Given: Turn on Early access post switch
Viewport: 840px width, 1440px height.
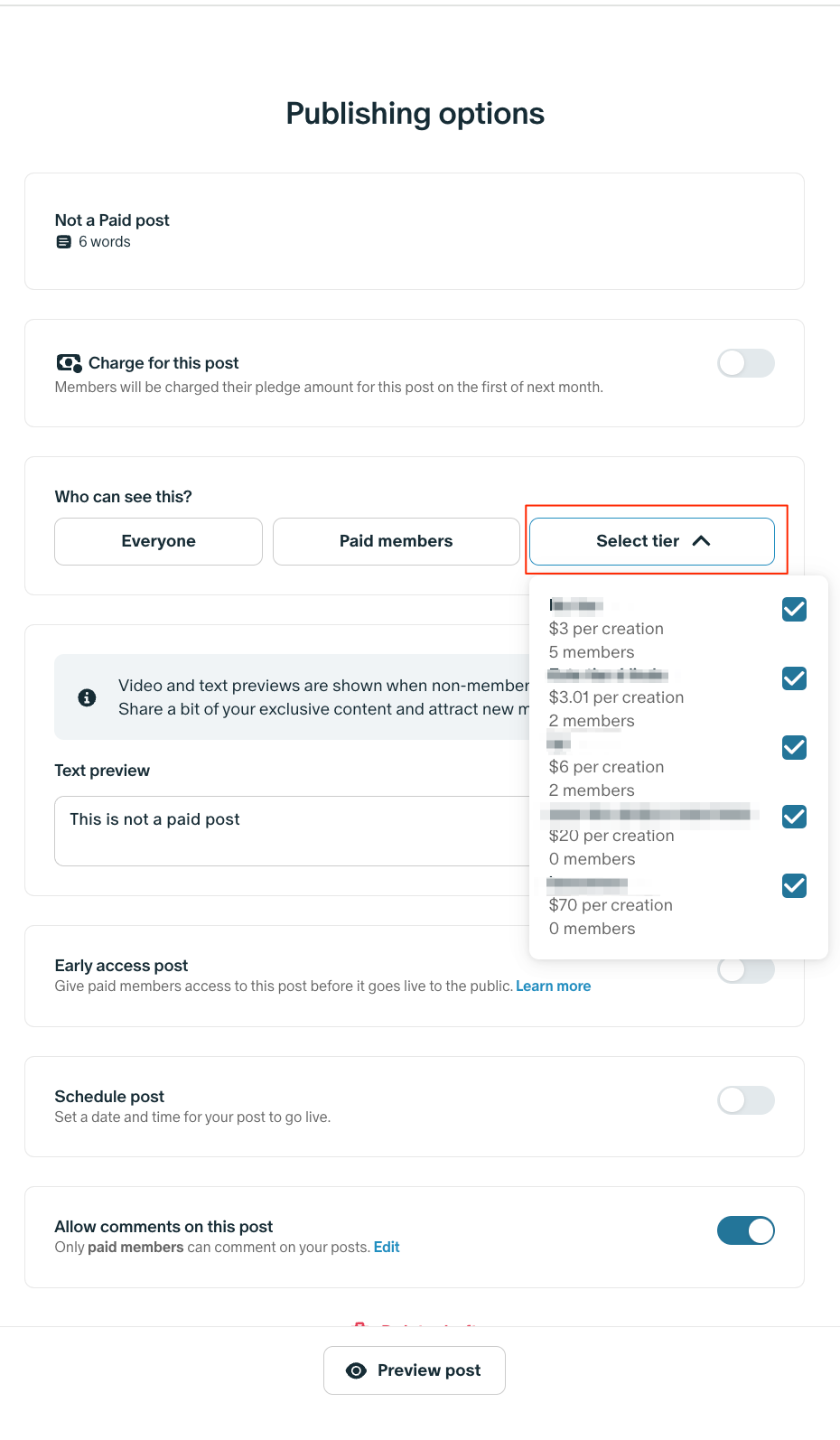Looking at the screenshot, I should 745,972.
